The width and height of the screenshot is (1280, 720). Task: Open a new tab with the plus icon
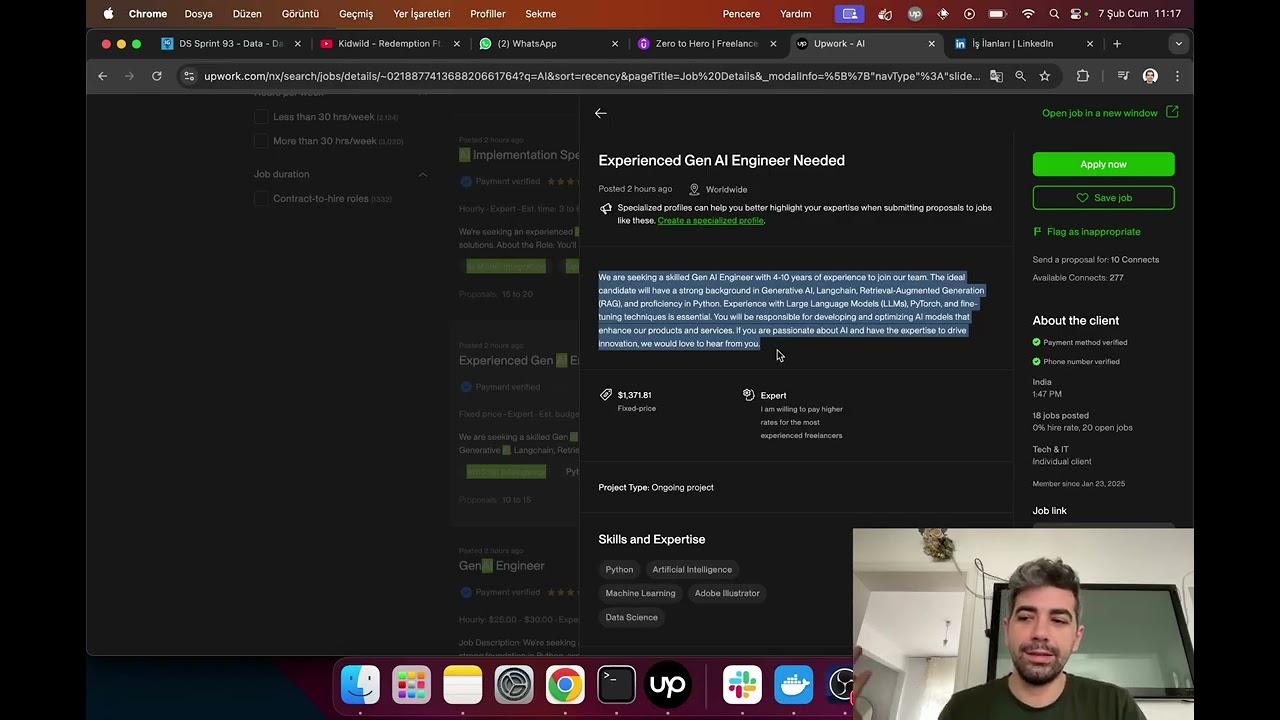(1116, 43)
